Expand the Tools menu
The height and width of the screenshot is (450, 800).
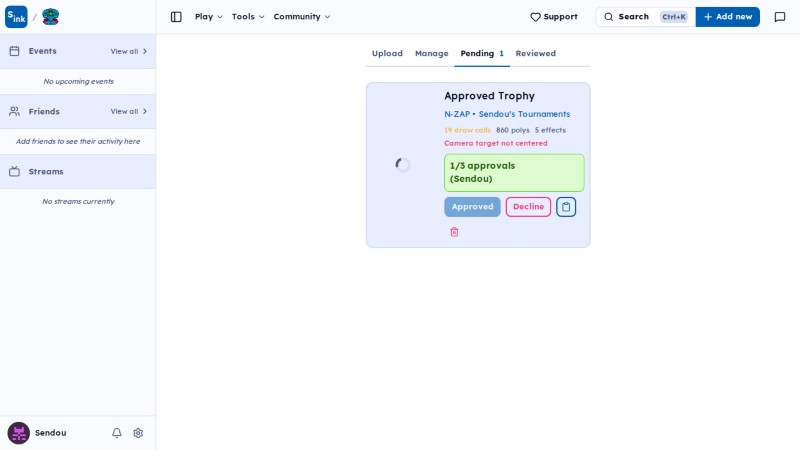tap(248, 17)
